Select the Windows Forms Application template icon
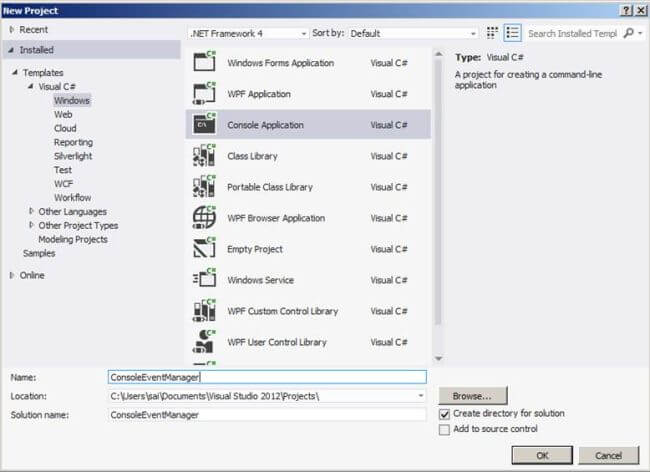This screenshot has height=472, width=650. tap(204, 61)
